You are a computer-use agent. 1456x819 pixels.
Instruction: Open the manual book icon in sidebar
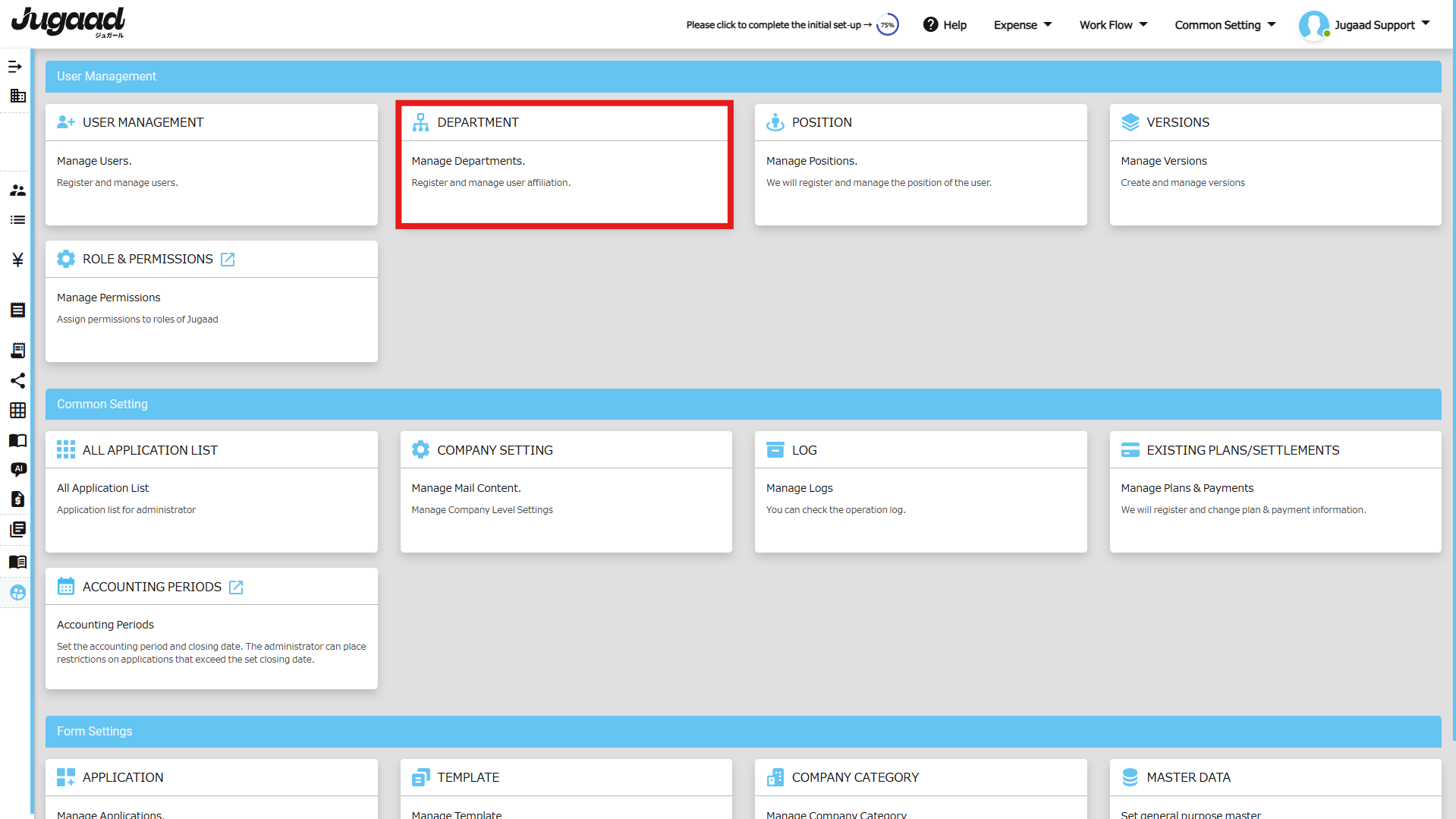[x=17, y=562]
